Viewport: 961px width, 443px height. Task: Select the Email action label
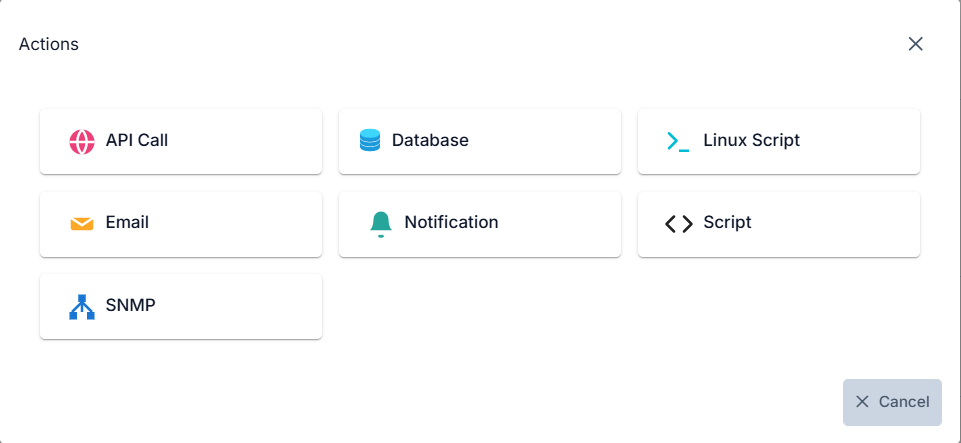(x=127, y=222)
